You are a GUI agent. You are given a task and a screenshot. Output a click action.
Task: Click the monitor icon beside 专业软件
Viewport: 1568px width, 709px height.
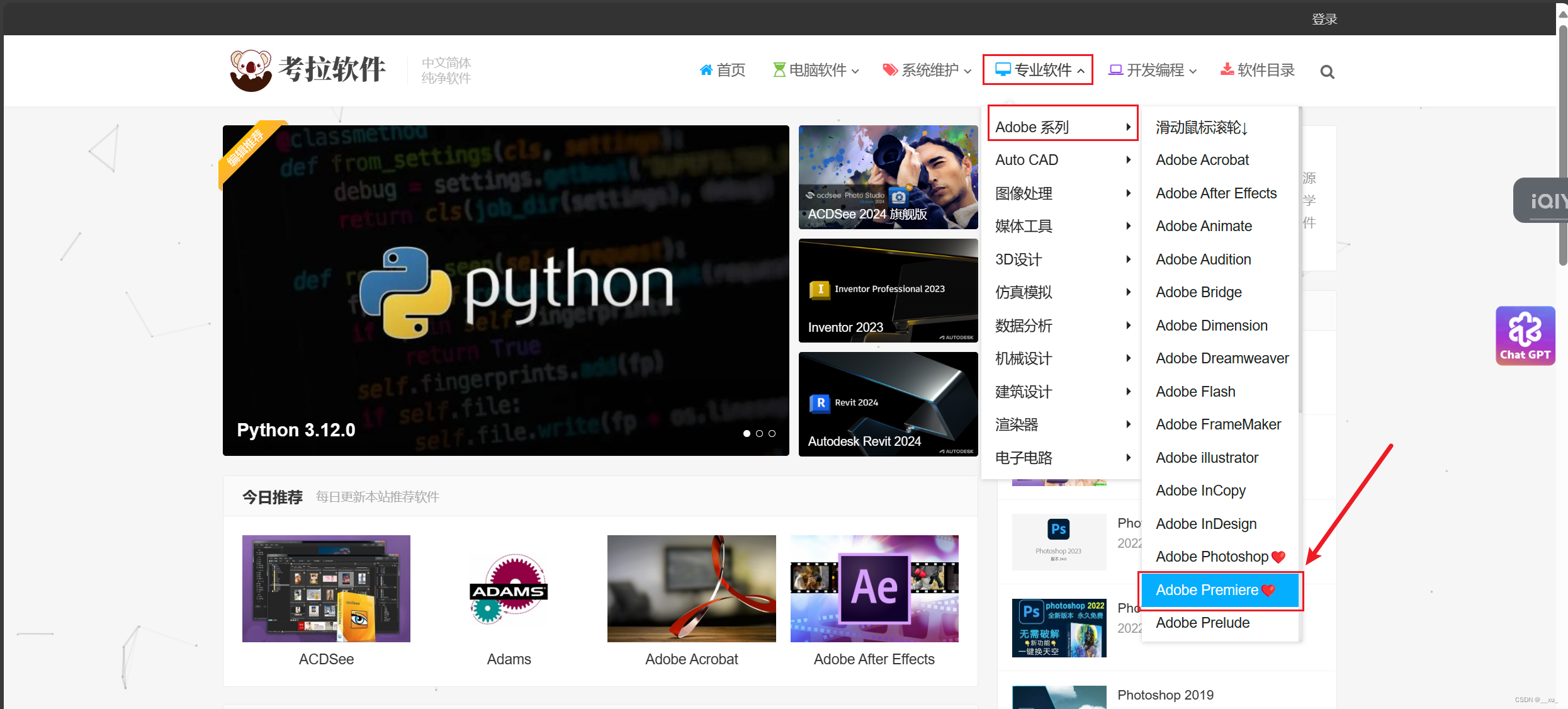[1003, 69]
